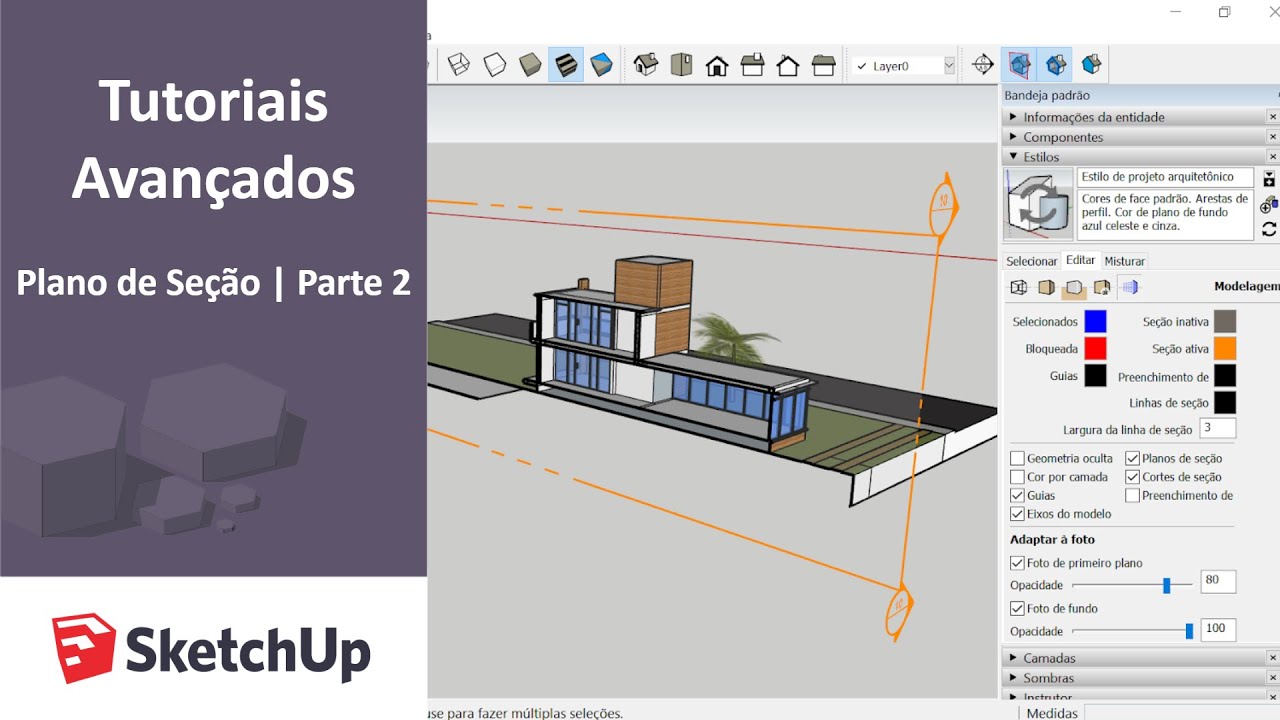The width and height of the screenshot is (1280, 720).
Task: Toggle the Geometria oculta checkbox
Action: click(x=1017, y=459)
